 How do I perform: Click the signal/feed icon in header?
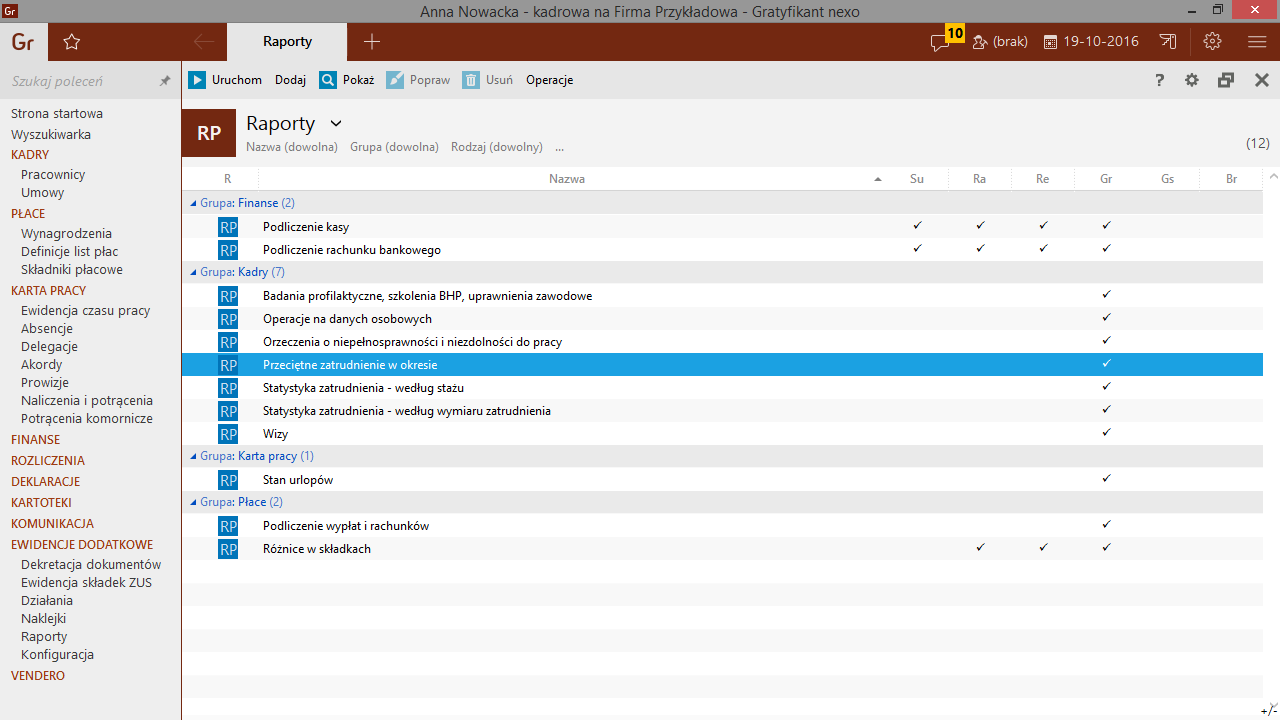(1168, 42)
